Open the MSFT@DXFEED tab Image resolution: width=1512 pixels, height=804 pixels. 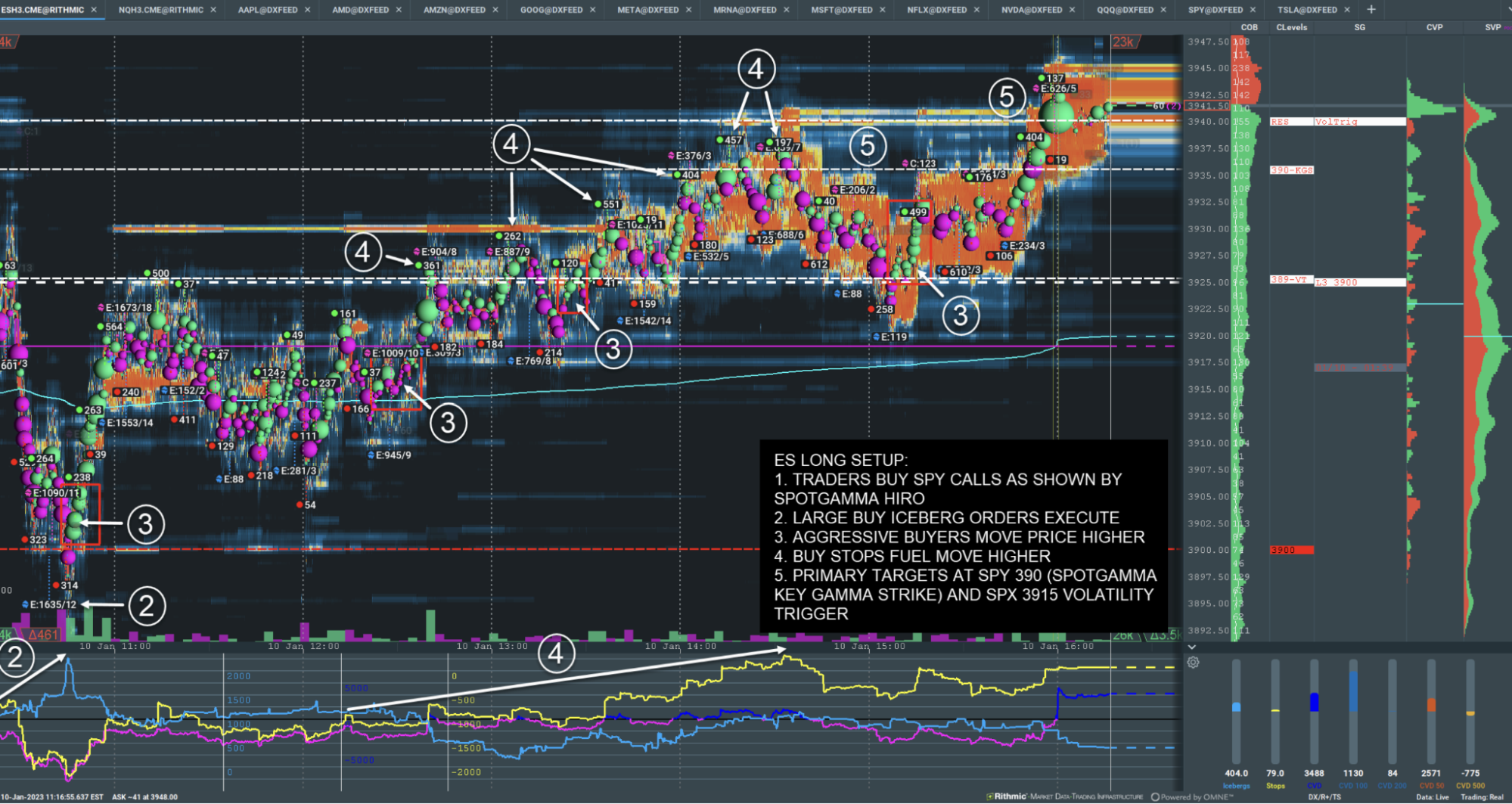tap(842, 10)
